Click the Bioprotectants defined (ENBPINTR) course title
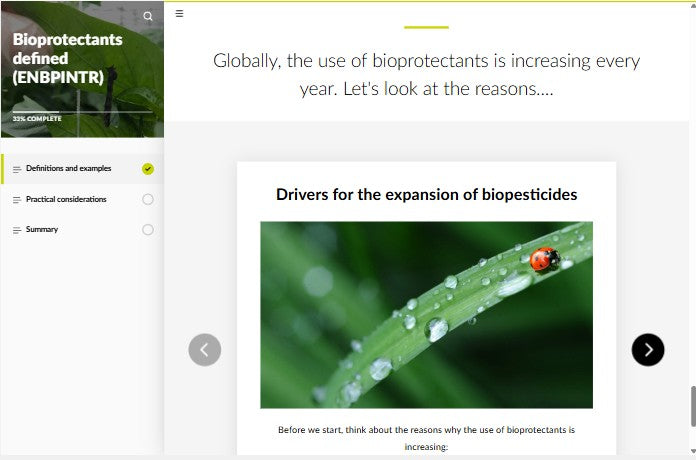Viewport: 696px width, 460px height. pyautogui.click(x=67, y=58)
